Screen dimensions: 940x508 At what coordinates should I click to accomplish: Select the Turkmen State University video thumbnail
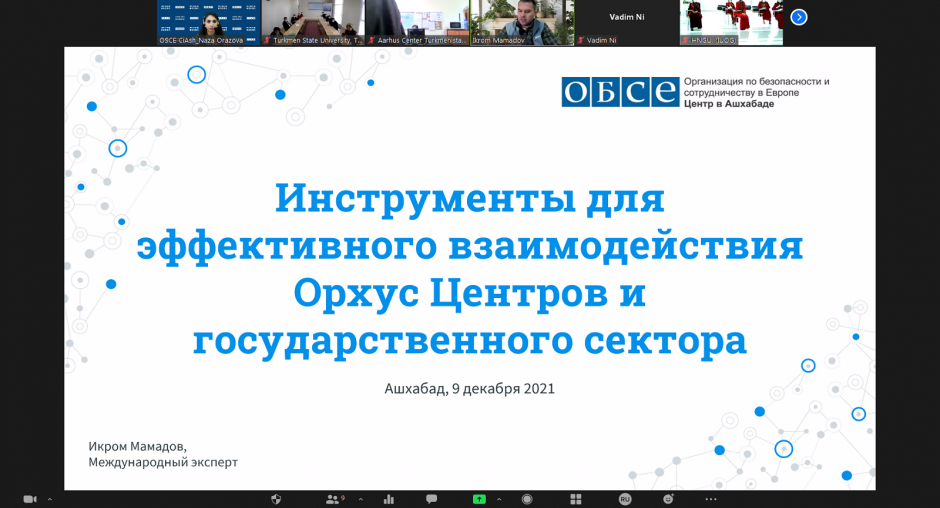pos(312,22)
